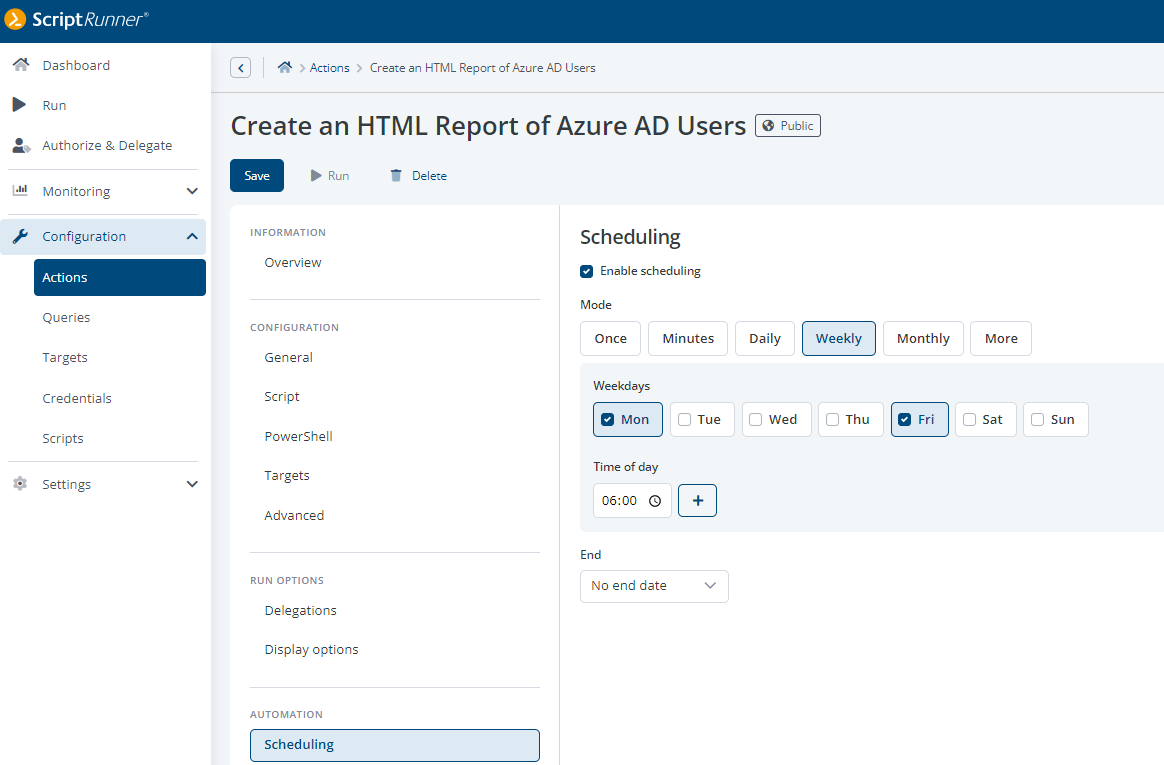This screenshot has width=1164, height=765.
Task: Click the home icon in breadcrumb
Action: (284, 68)
